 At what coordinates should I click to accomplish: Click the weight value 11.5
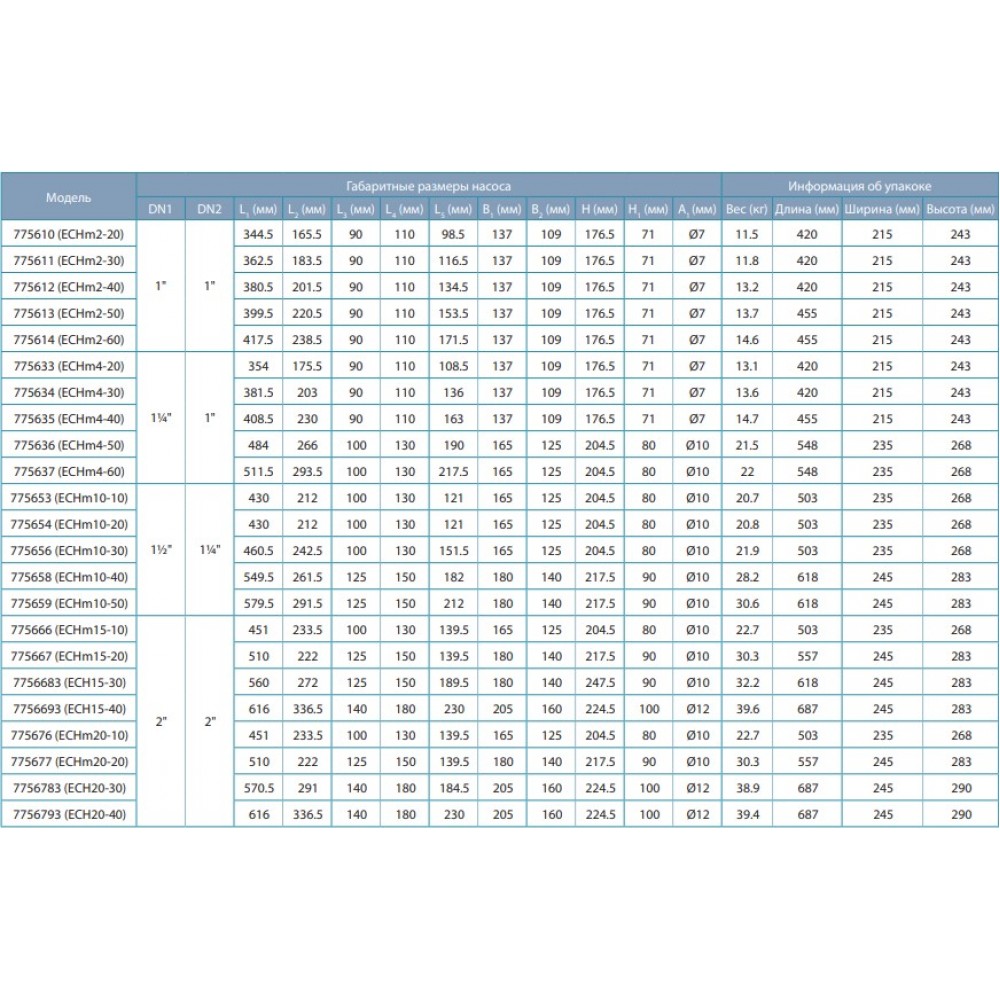pyautogui.click(x=747, y=234)
